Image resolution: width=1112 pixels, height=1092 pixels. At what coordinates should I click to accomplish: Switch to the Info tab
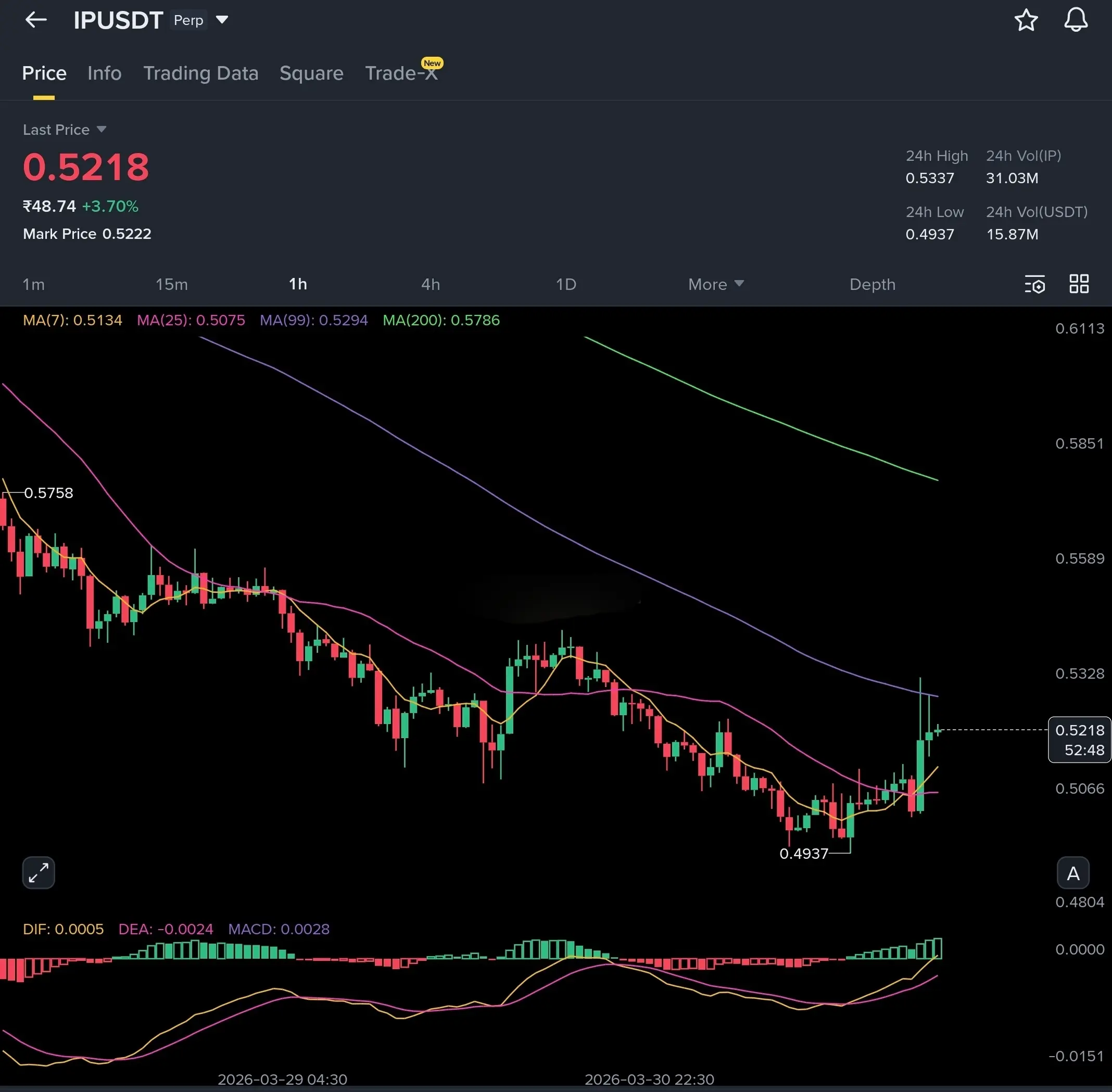coord(105,73)
